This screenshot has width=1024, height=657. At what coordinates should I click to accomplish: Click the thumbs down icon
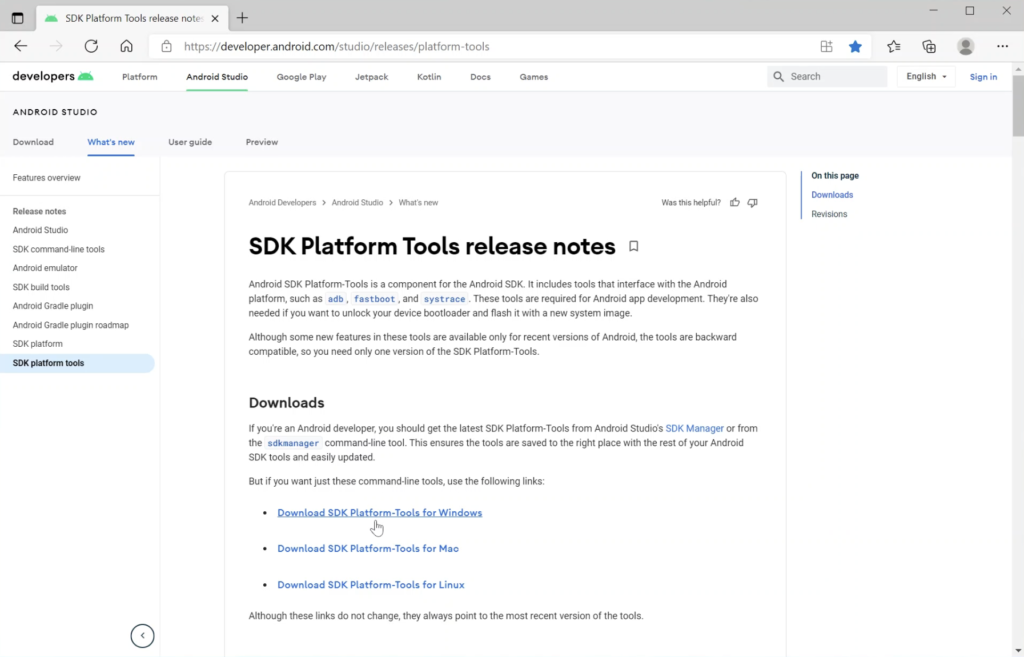[x=752, y=202]
